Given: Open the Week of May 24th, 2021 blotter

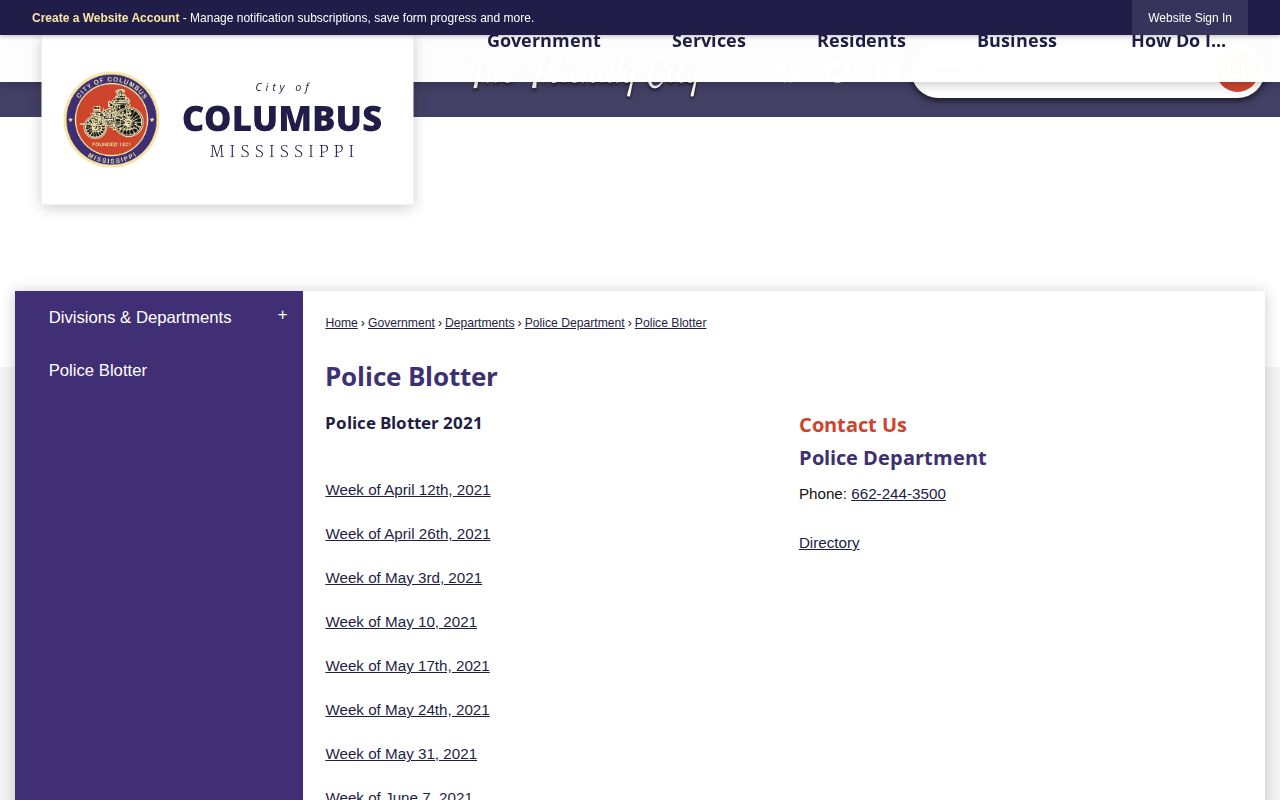Looking at the screenshot, I should 407,710.
